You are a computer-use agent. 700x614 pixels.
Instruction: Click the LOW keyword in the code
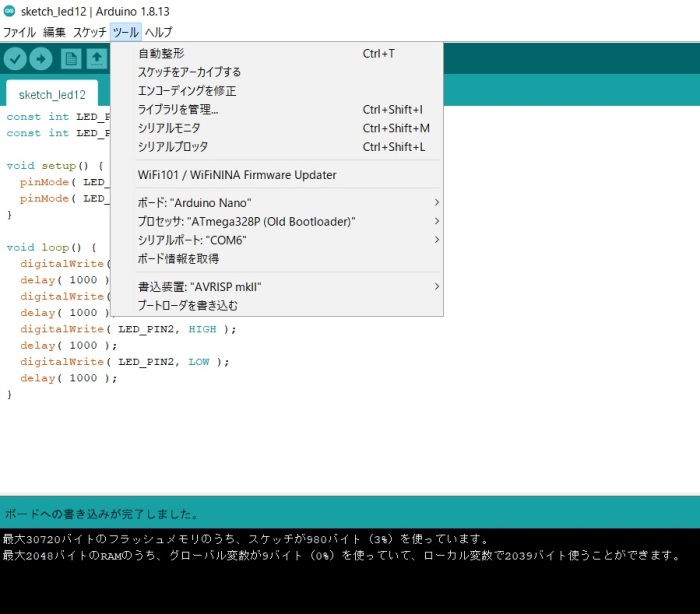[199, 362]
